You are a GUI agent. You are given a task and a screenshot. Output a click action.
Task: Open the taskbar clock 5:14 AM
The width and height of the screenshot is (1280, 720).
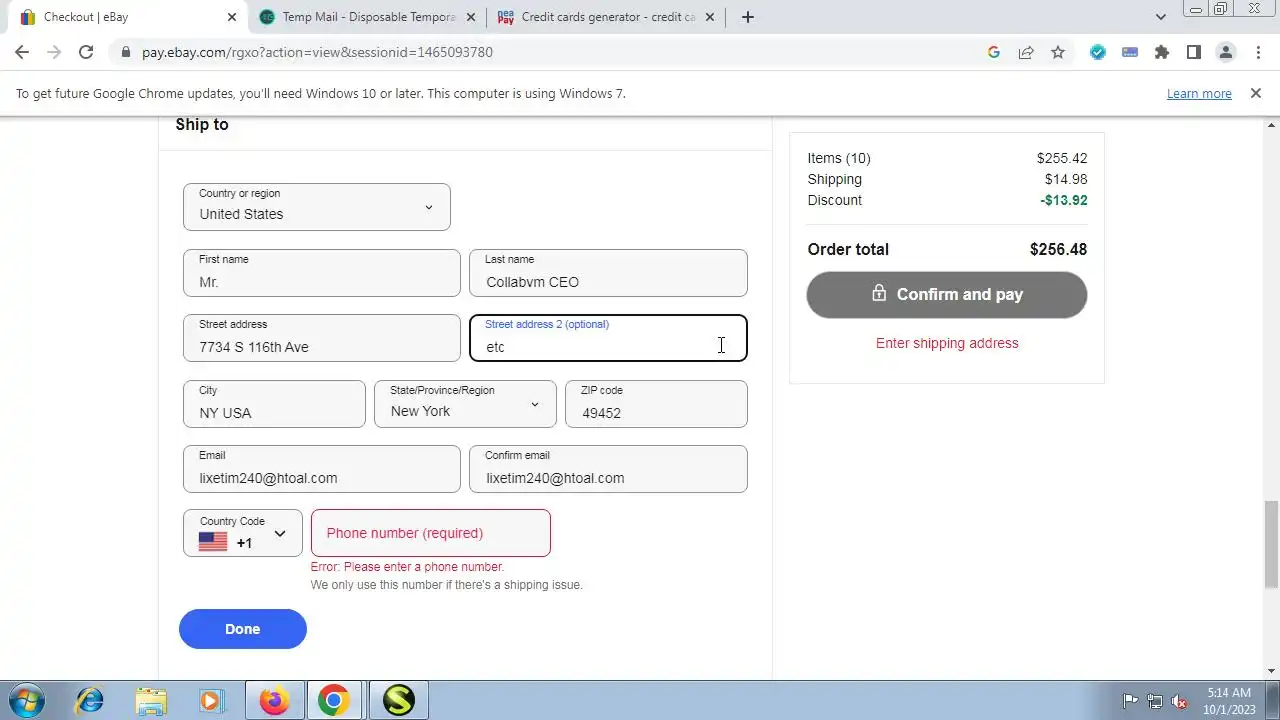point(1229,701)
